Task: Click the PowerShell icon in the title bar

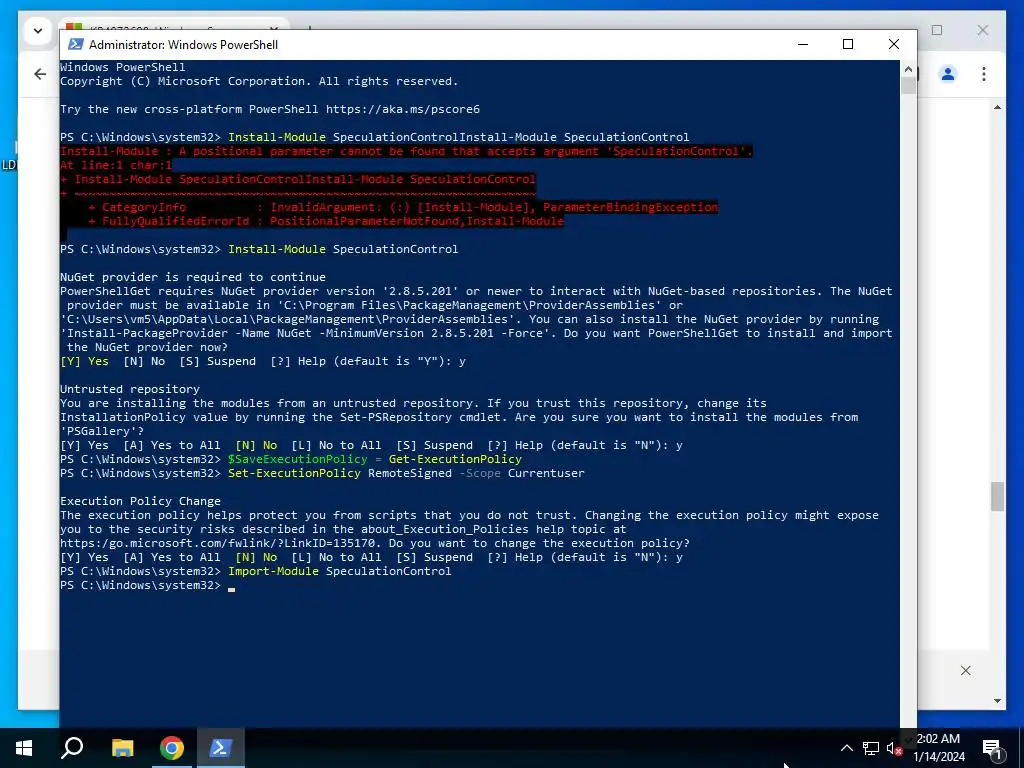Action: 76,44
